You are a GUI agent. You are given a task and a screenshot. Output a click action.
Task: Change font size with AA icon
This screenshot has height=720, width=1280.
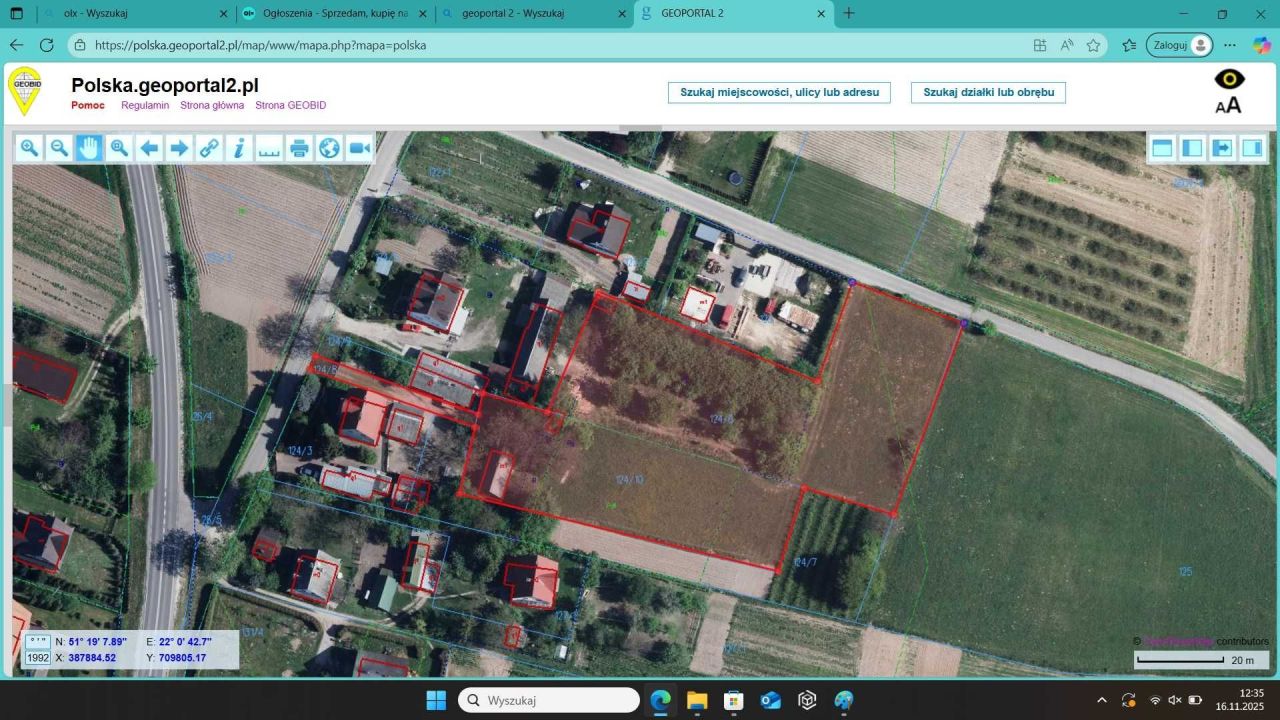click(x=1229, y=105)
